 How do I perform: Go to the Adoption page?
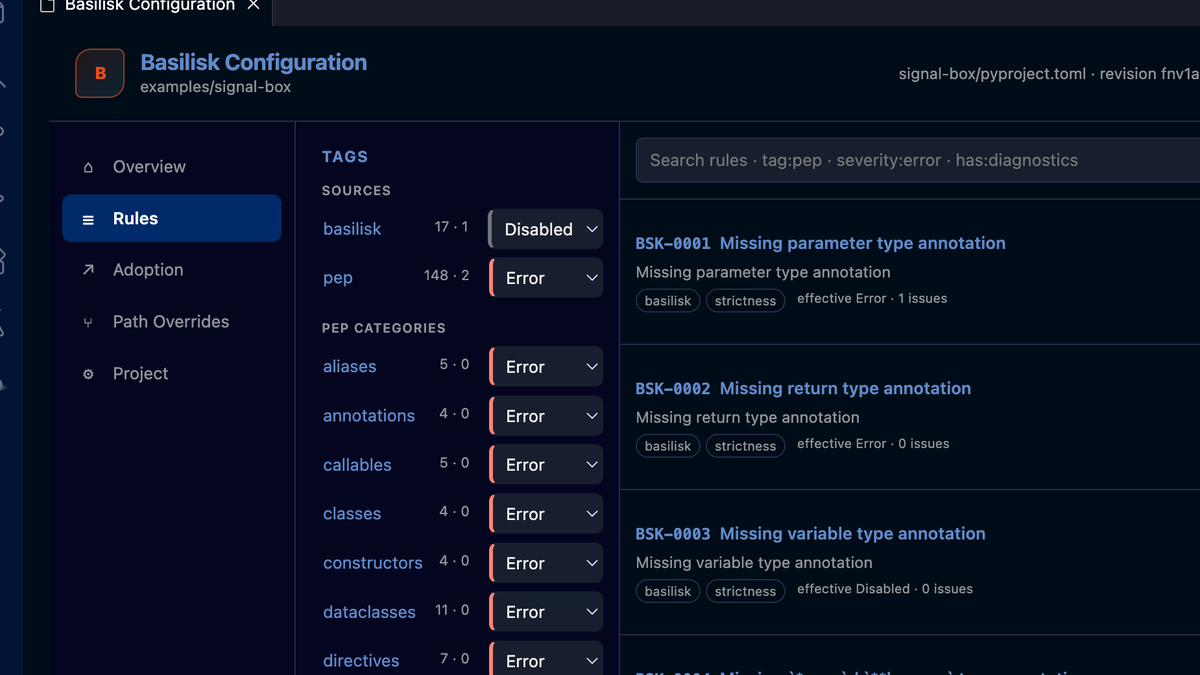[x=172, y=270]
